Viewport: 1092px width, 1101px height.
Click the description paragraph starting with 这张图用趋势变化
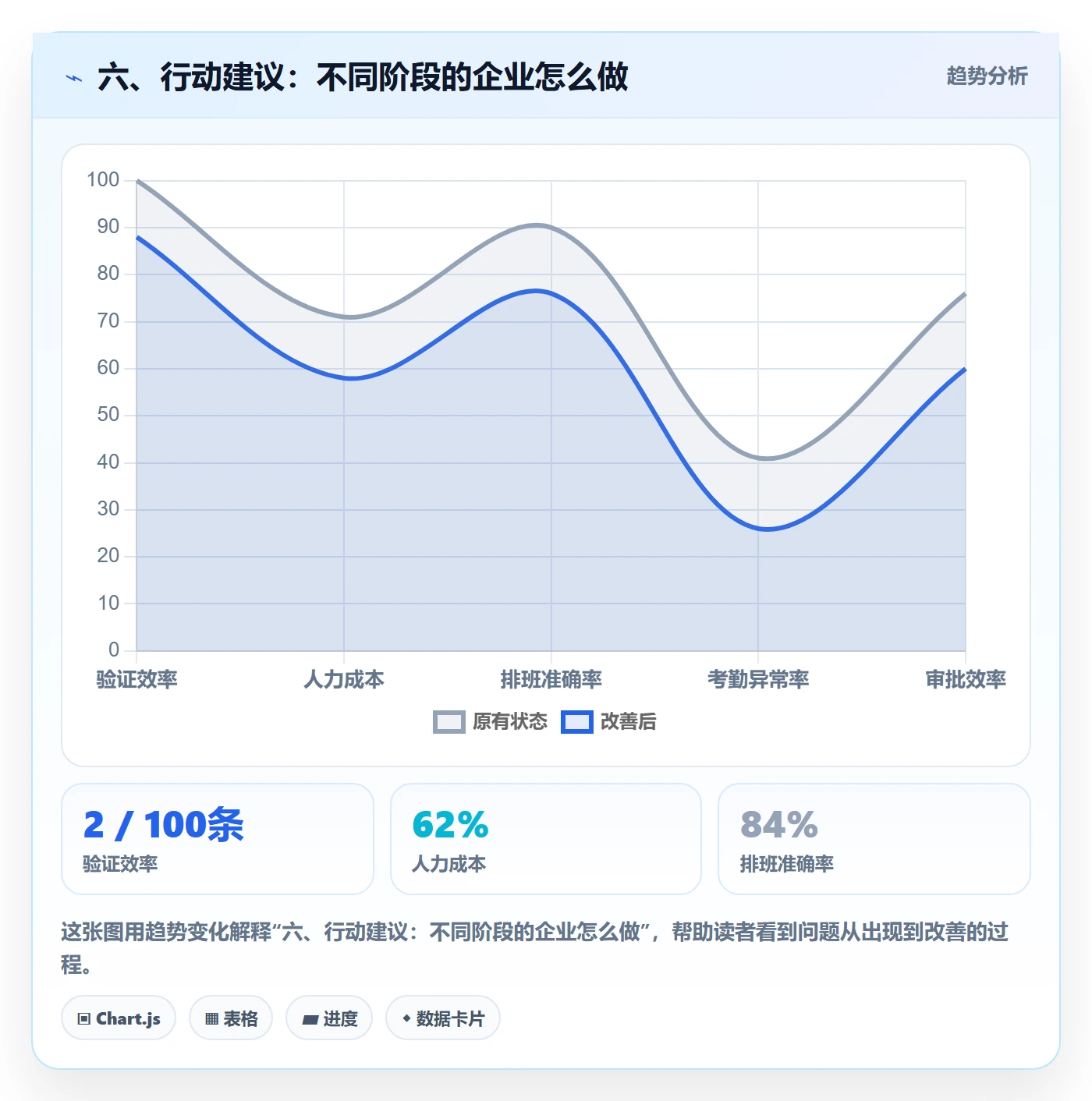(535, 948)
